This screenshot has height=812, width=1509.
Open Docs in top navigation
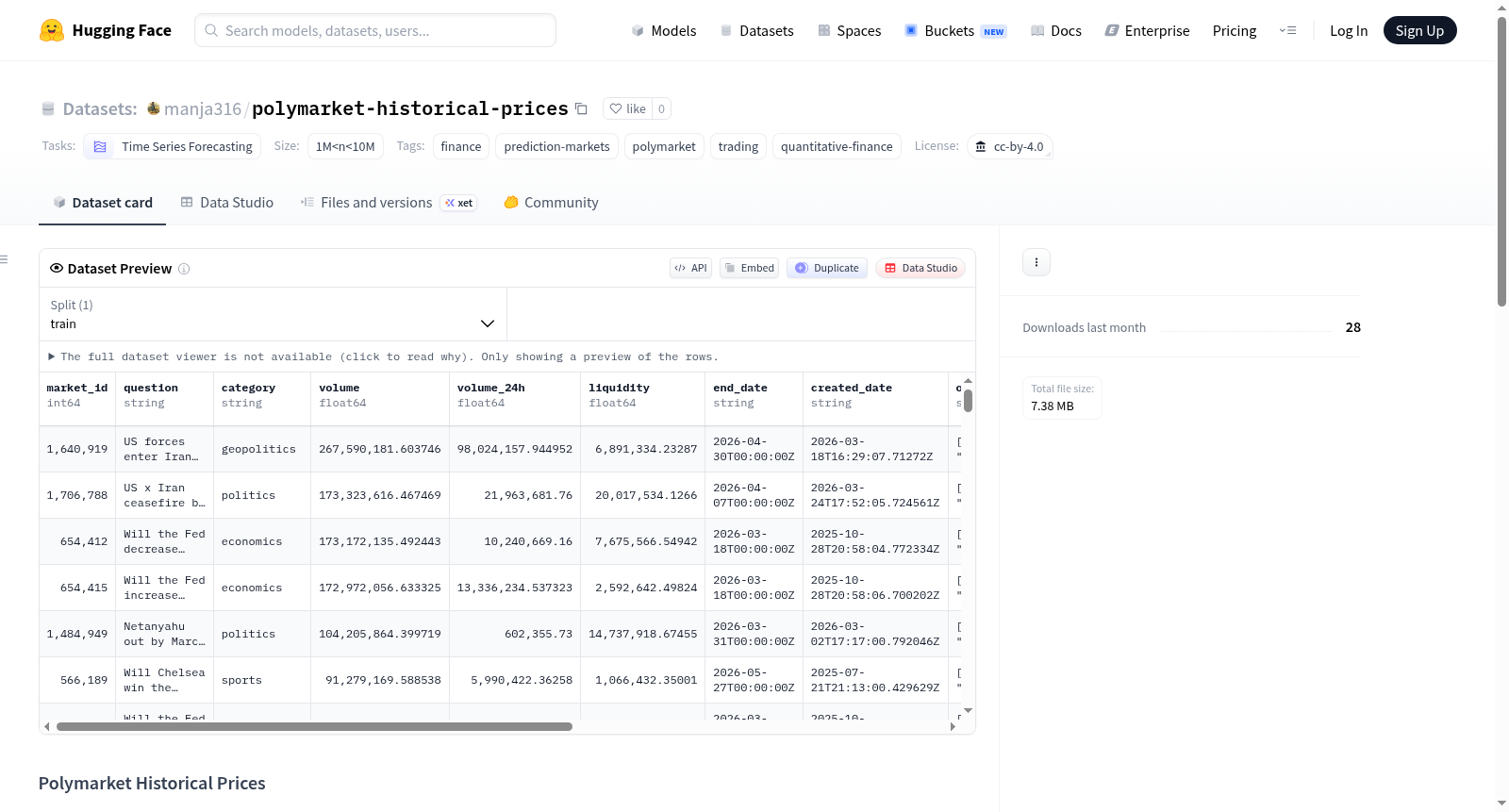[x=1056, y=30]
